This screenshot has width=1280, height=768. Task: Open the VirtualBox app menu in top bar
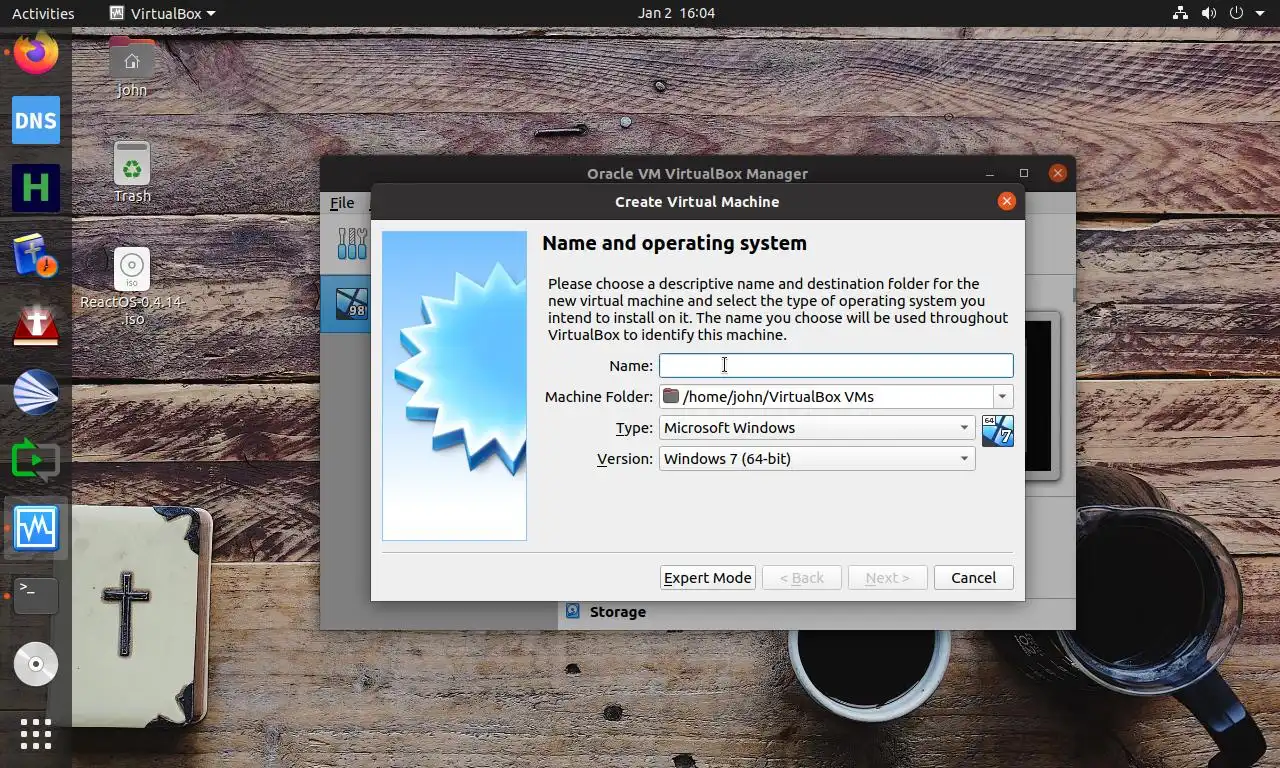click(x=162, y=13)
